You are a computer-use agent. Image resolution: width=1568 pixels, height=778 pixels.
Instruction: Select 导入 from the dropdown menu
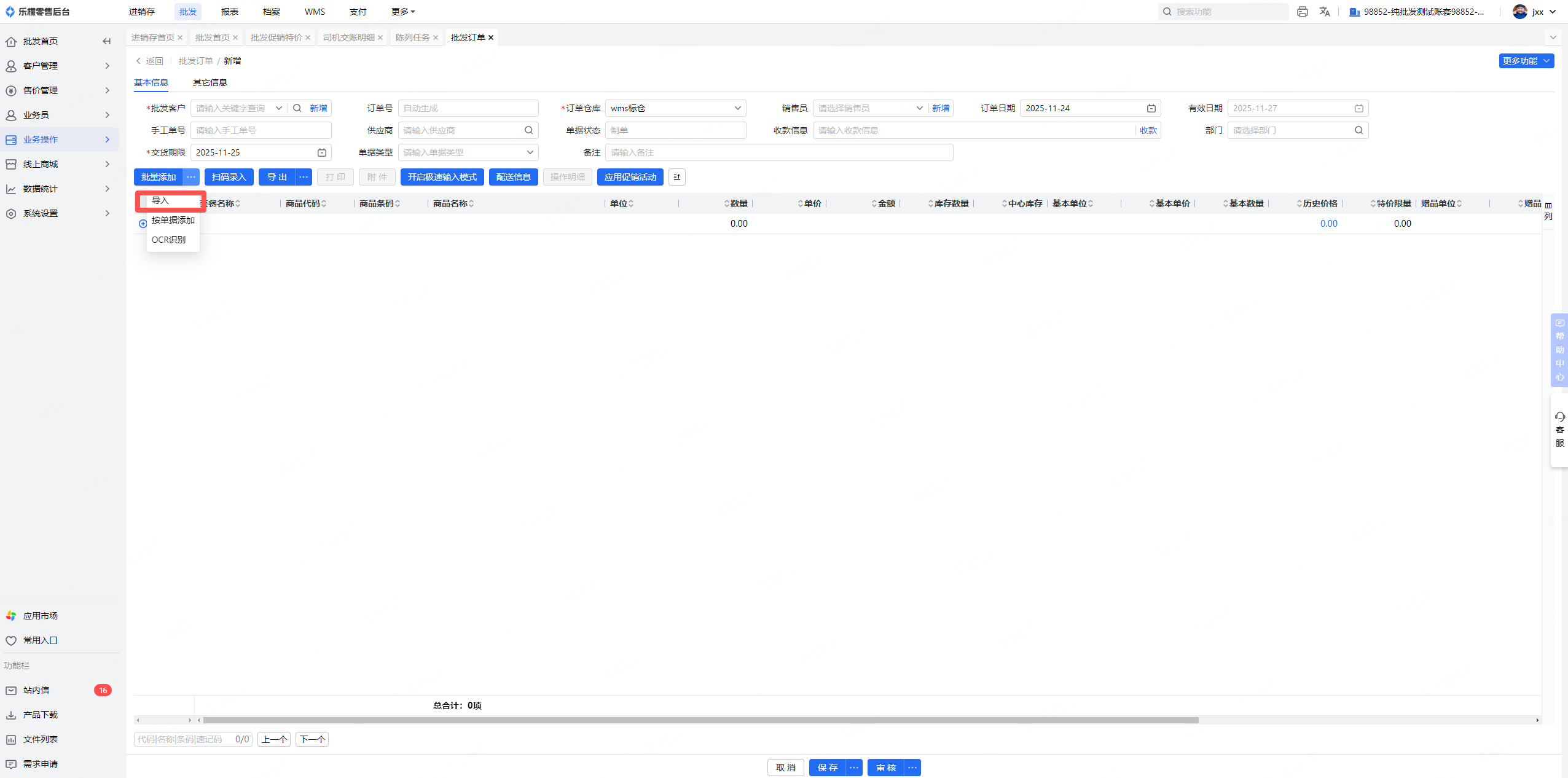tap(161, 200)
